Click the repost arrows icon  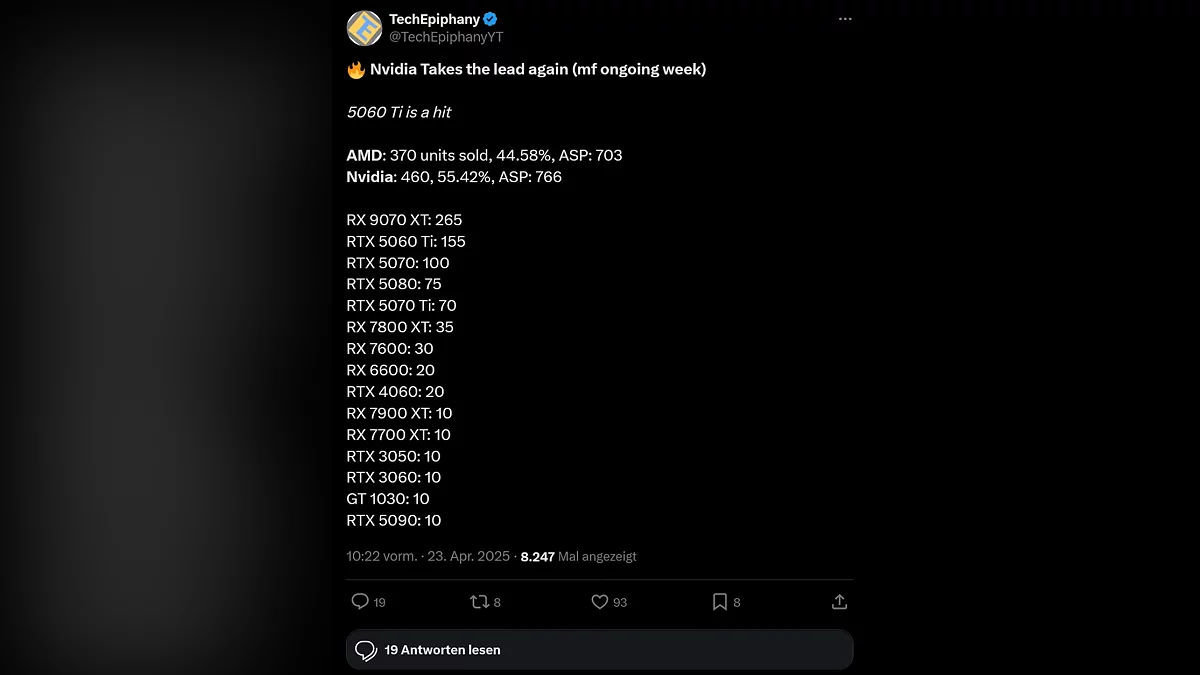click(x=479, y=601)
